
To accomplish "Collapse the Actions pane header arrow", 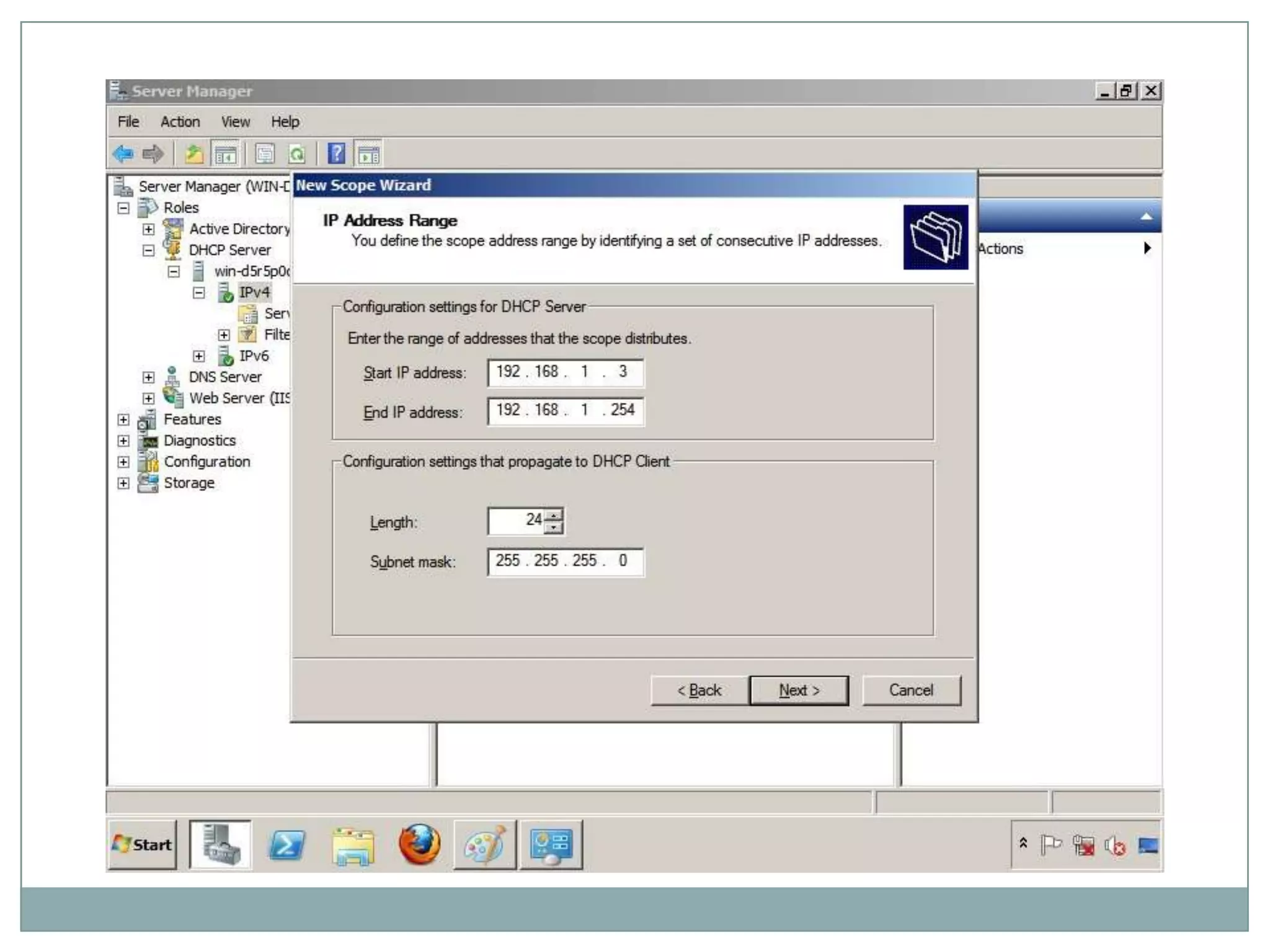I will [x=1146, y=216].
